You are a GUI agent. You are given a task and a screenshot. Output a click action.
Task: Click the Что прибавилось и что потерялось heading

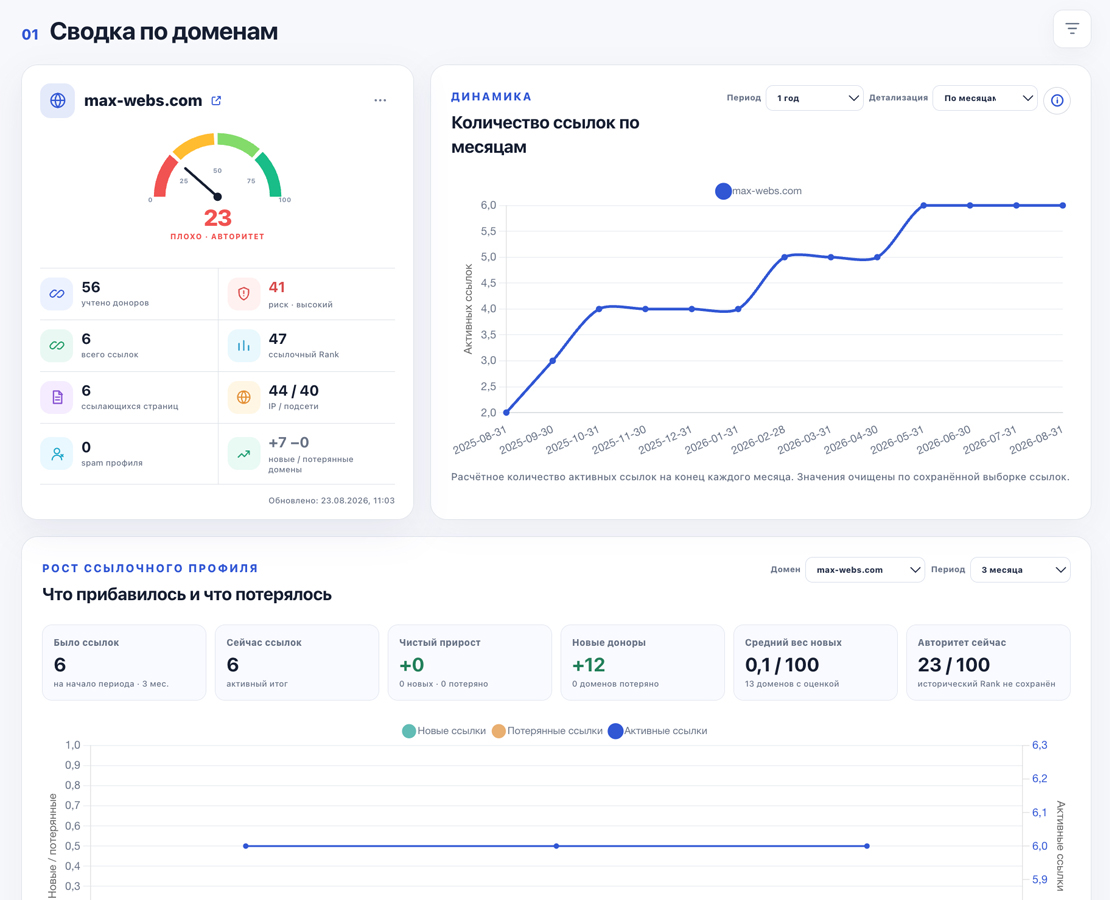click(x=187, y=594)
